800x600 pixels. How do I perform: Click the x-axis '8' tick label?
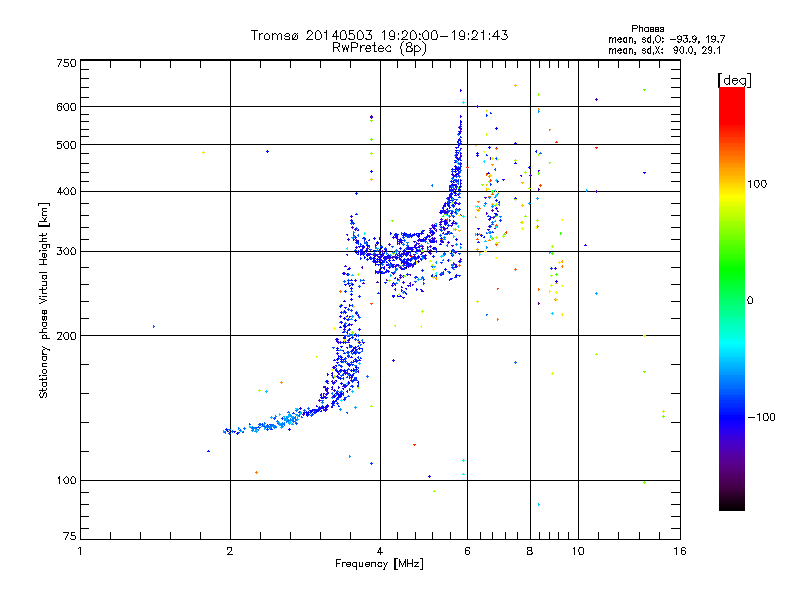coord(530,551)
